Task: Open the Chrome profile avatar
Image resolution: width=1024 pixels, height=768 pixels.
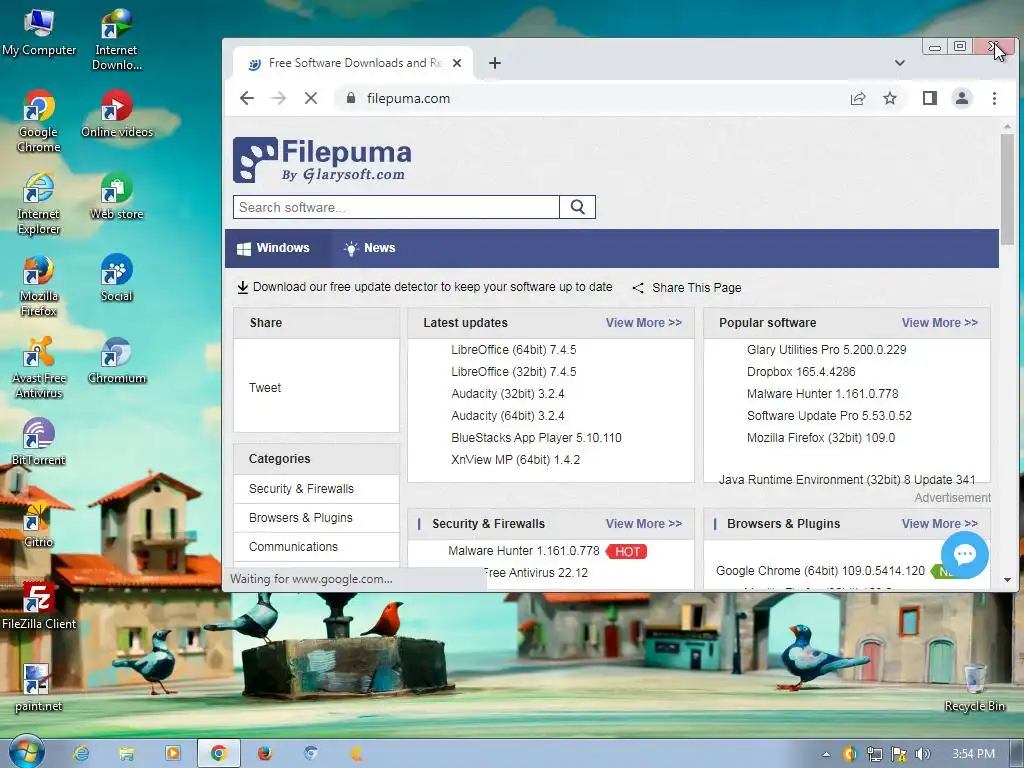Action: [962, 99]
